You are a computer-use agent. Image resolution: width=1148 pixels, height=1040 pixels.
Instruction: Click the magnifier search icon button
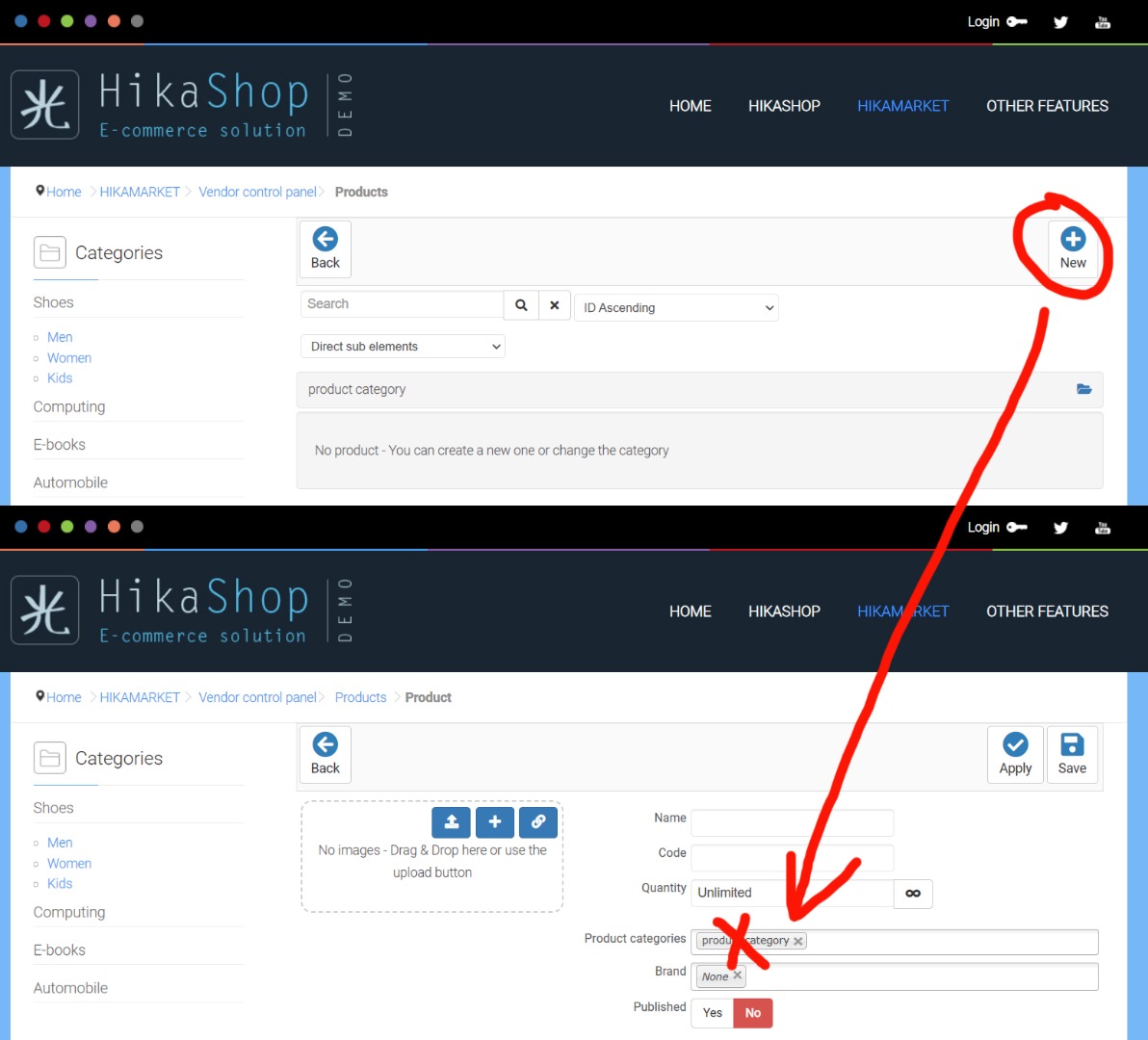(521, 304)
